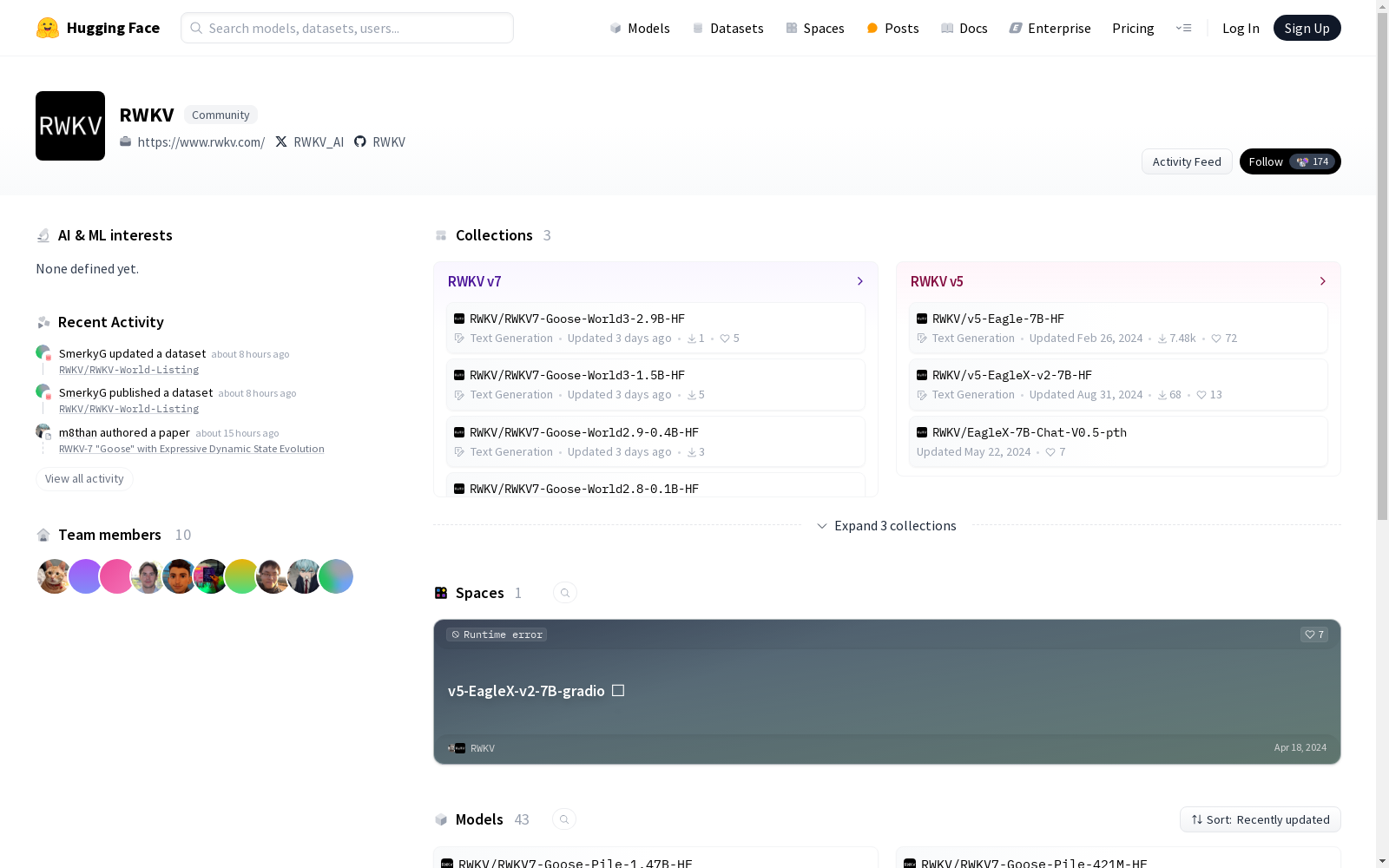Open the v5-EagleX-v2-7B-gradio Space card
Viewport: 1389px width, 868px height.
tap(887, 692)
